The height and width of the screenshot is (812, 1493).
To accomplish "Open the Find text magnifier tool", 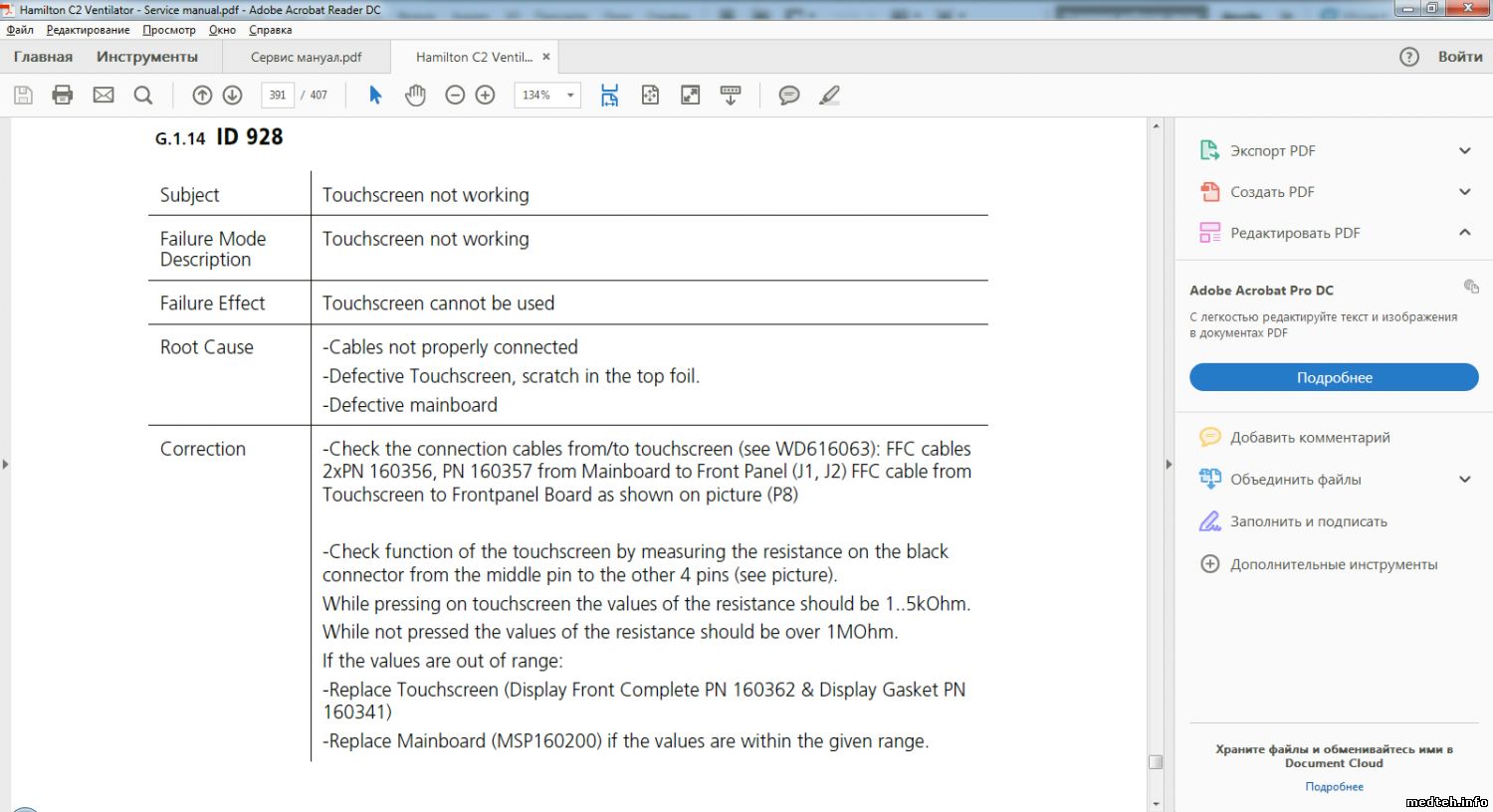I will point(143,95).
